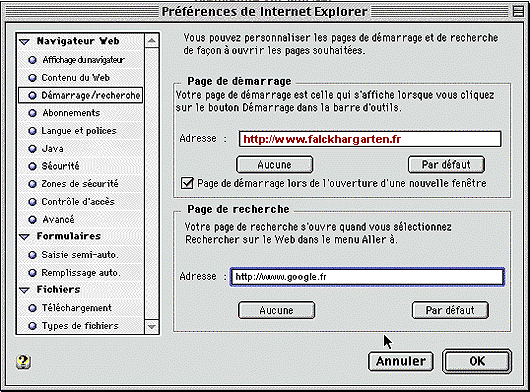Viewport: 530px width, 392px height.
Task: Click the search page Adresse field
Action: tap(367, 277)
